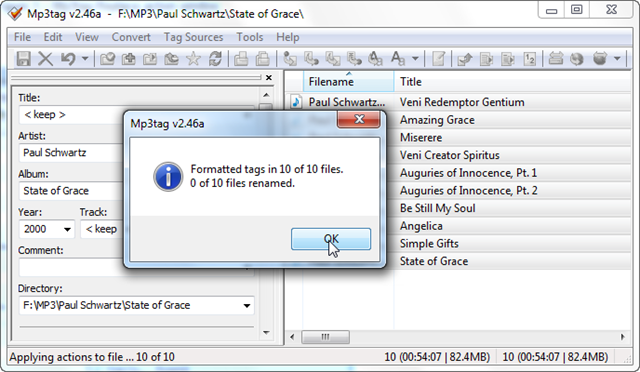The width and height of the screenshot is (640, 372).
Task: Select the 'Veni Creator Spiritus' row
Action: pyautogui.click(x=449, y=155)
